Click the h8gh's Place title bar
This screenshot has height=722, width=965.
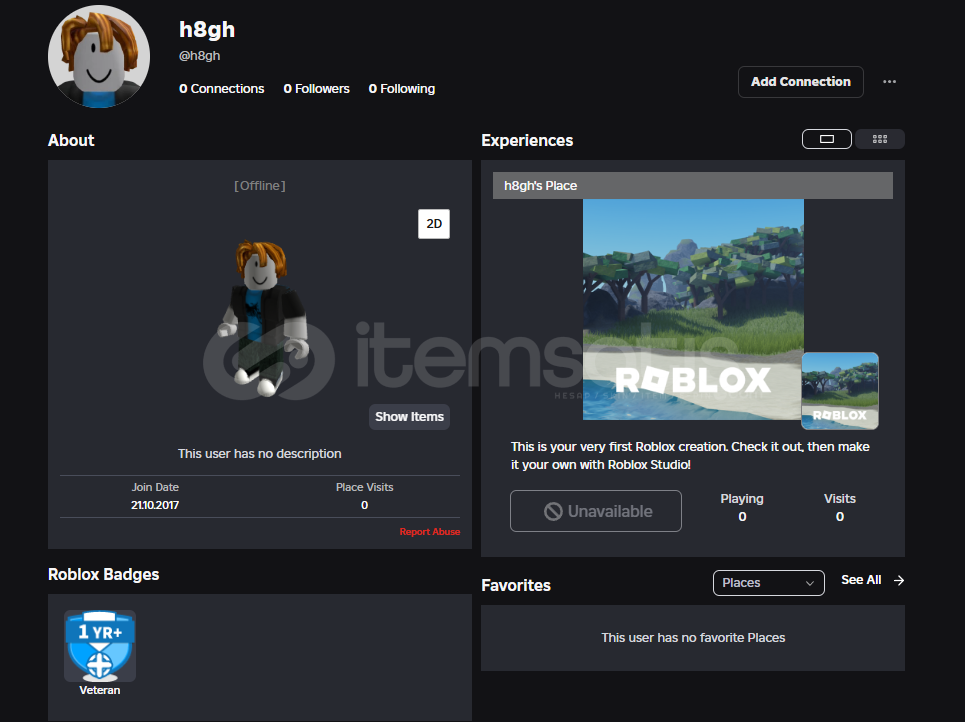(692, 186)
